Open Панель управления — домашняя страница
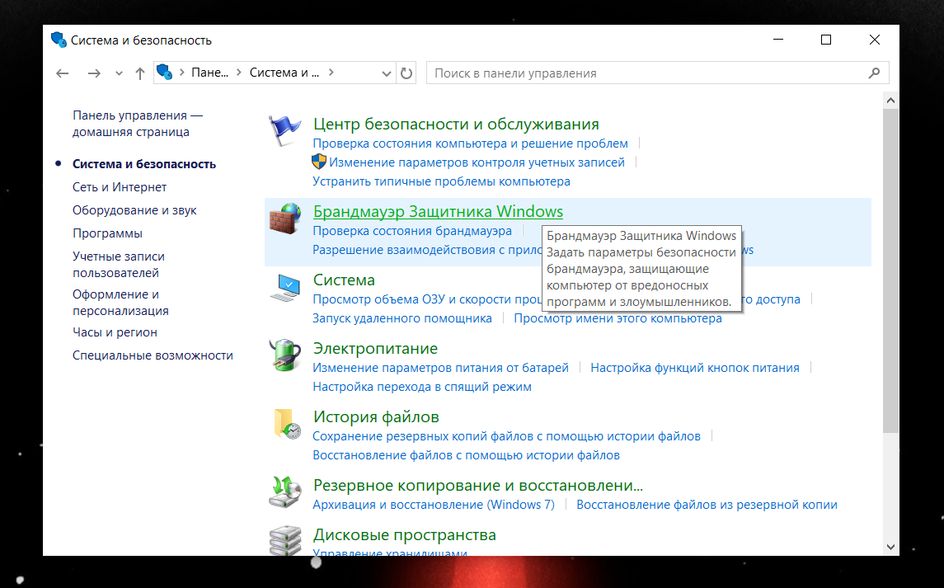This screenshot has width=944, height=588. coord(137,123)
